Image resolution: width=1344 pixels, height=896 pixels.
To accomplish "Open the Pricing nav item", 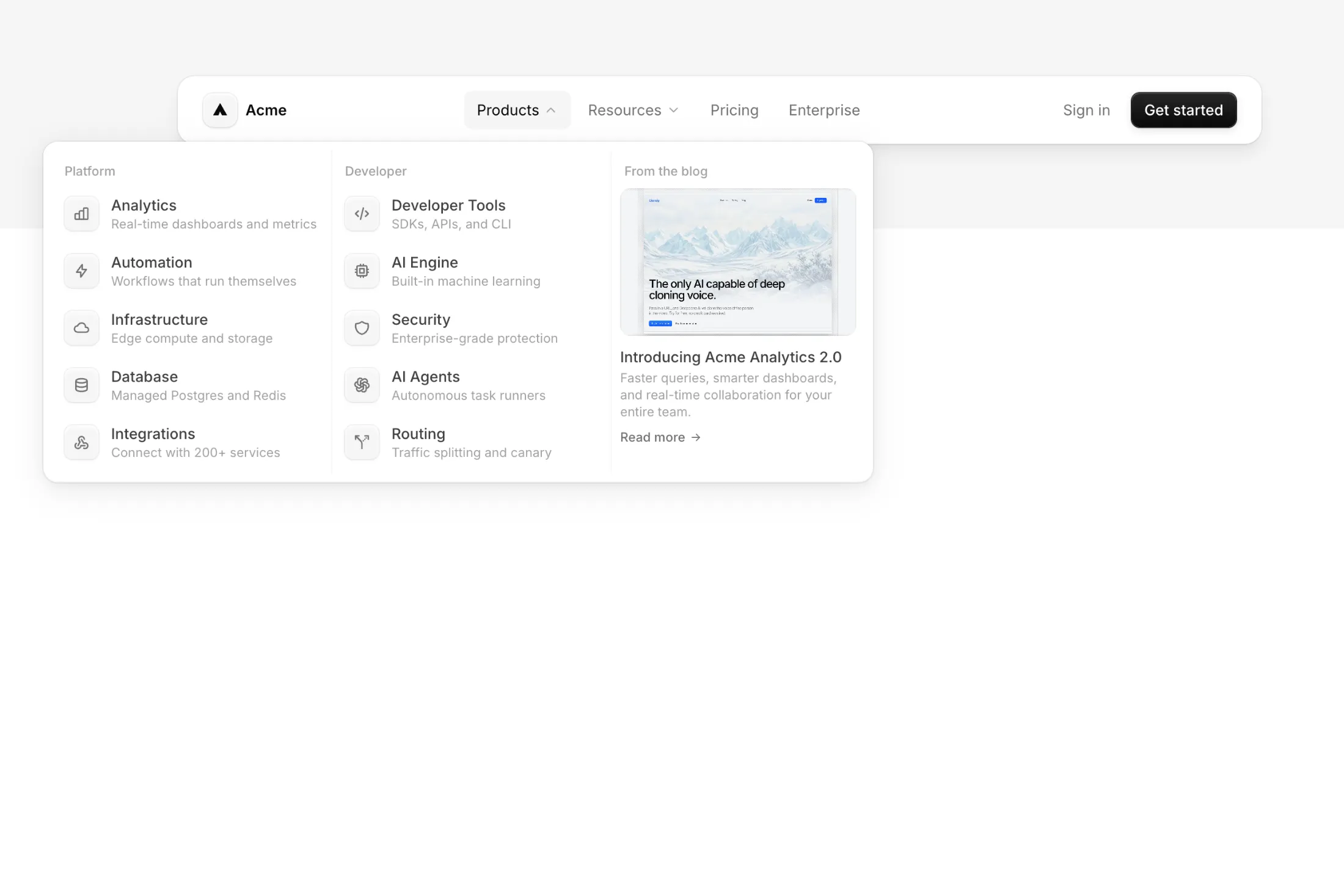I will click(x=734, y=110).
